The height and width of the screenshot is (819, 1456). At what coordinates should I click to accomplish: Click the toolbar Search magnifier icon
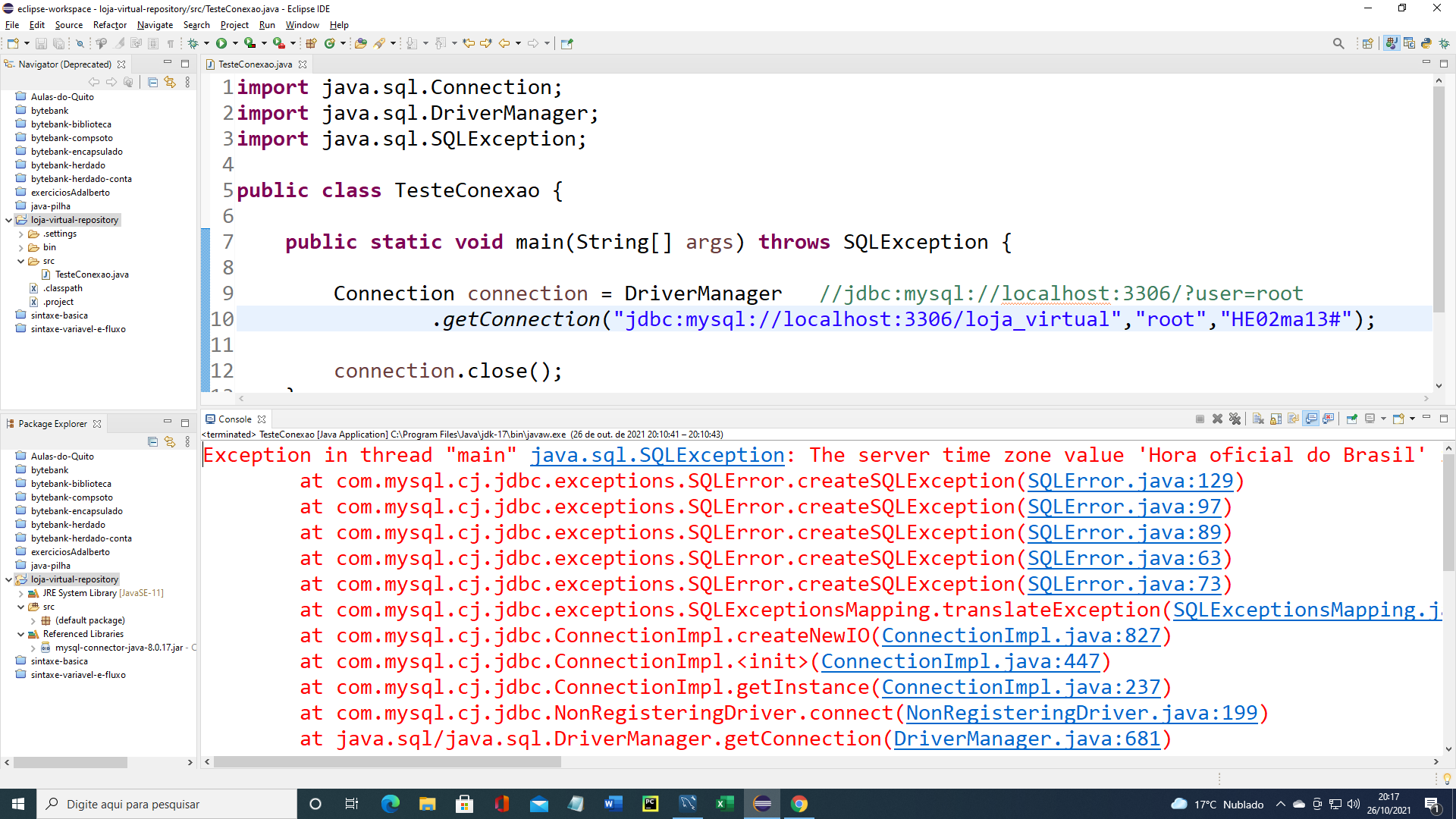click(x=1338, y=43)
